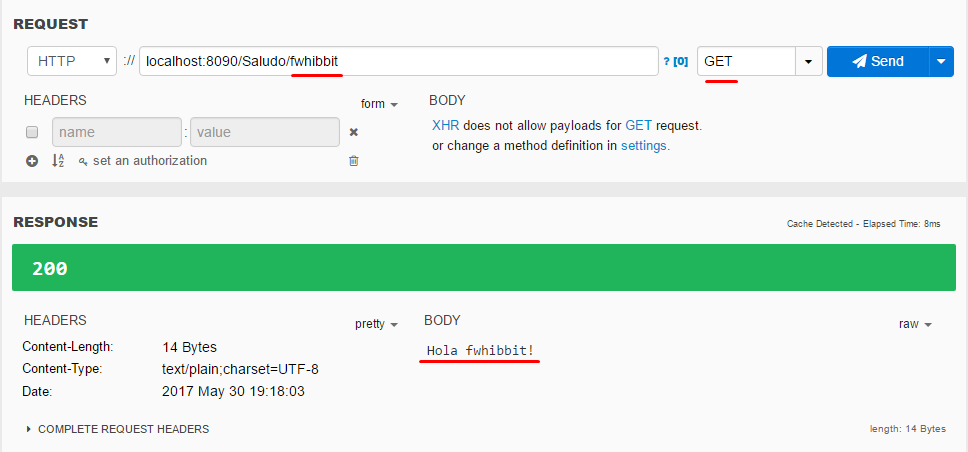The height and width of the screenshot is (452, 968).
Task: Remove the header row with X icon
Action: click(x=353, y=132)
